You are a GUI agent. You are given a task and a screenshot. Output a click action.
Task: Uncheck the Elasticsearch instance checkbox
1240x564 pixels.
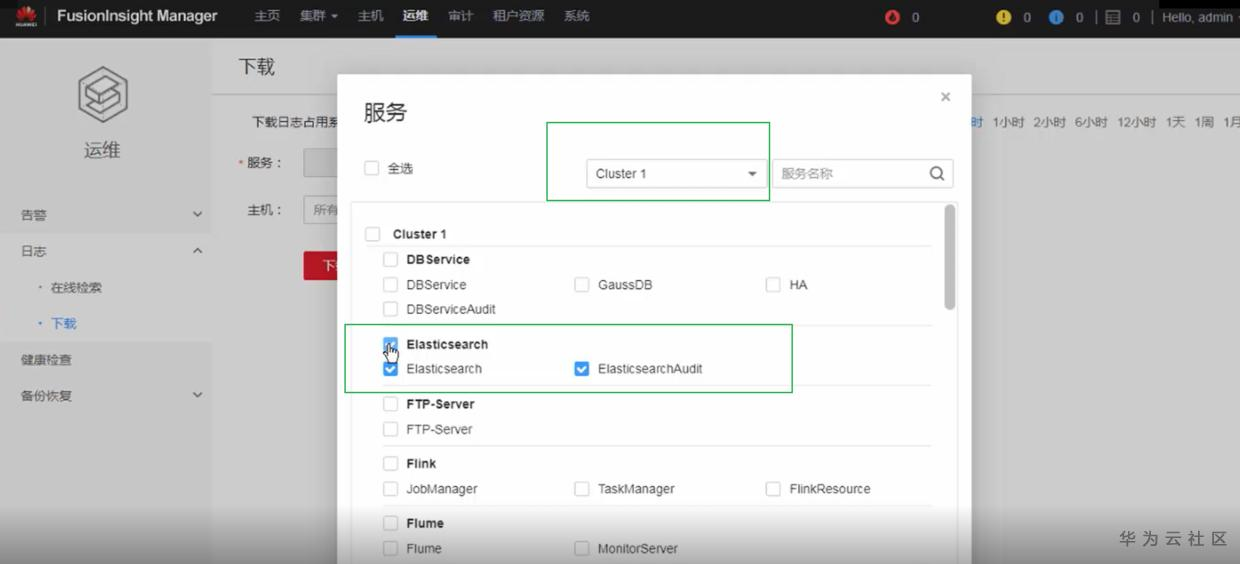(x=391, y=369)
